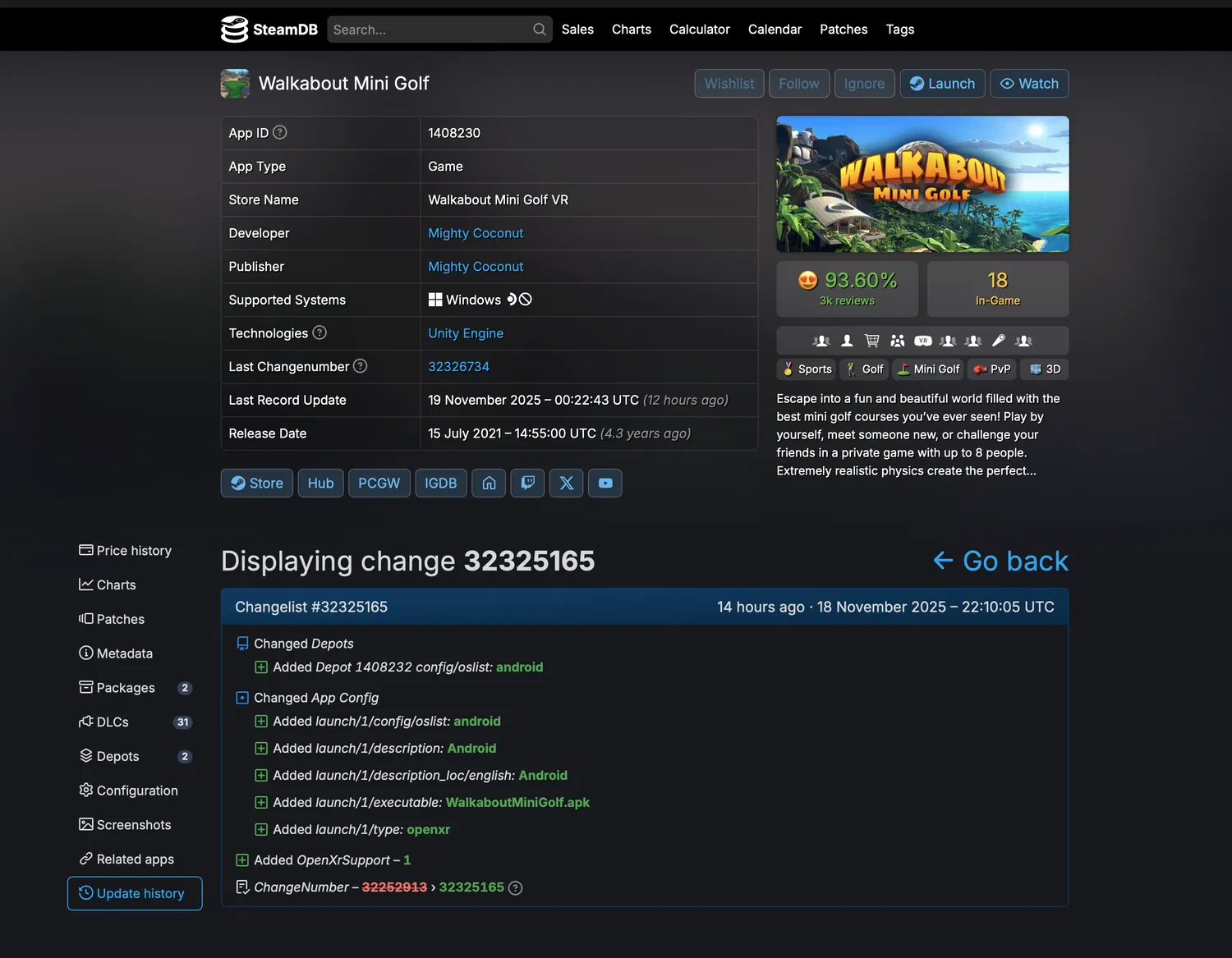Focus the Search input field
This screenshot has width=1232, height=958.
click(x=439, y=30)
